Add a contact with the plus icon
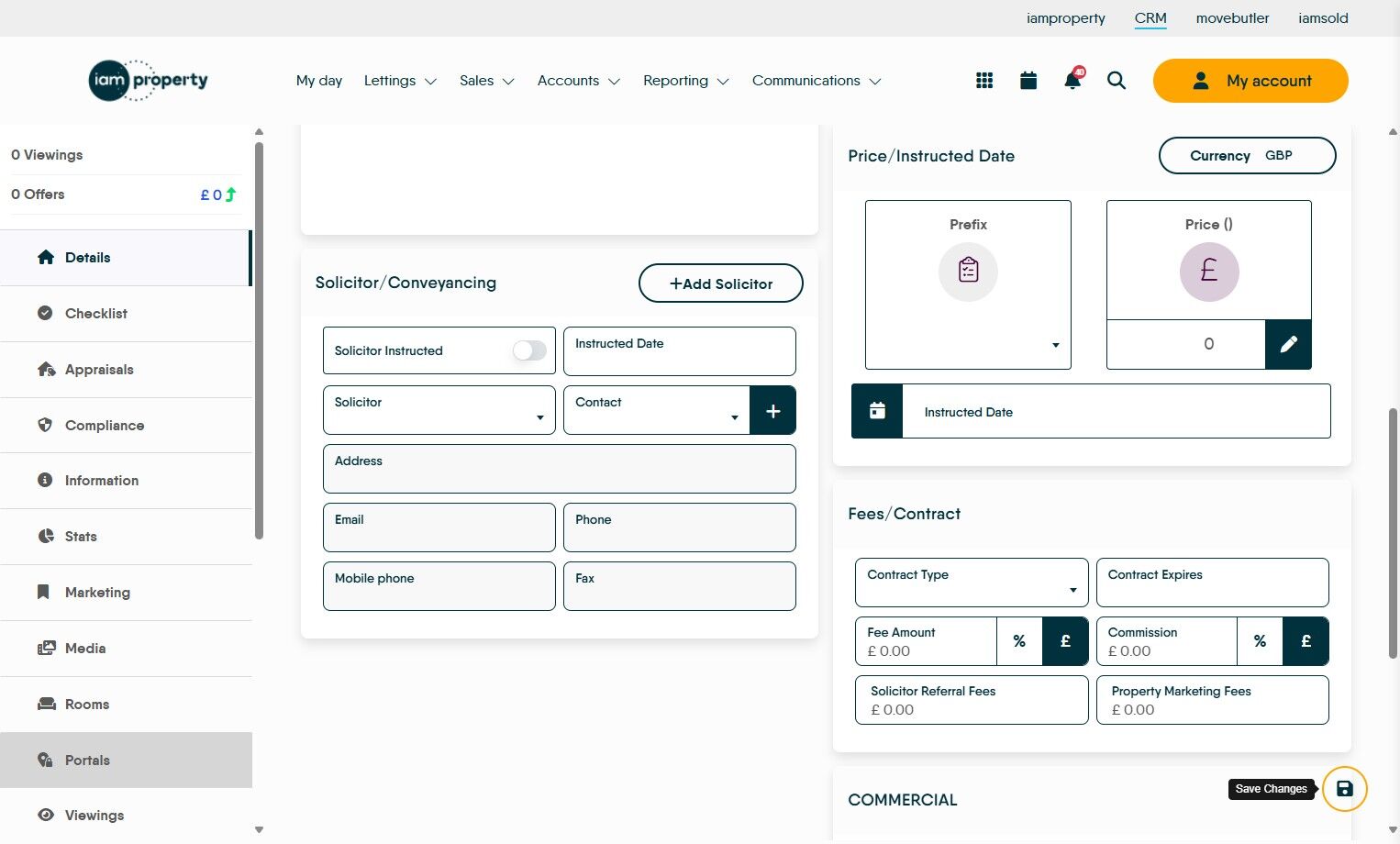 [773, 410]
